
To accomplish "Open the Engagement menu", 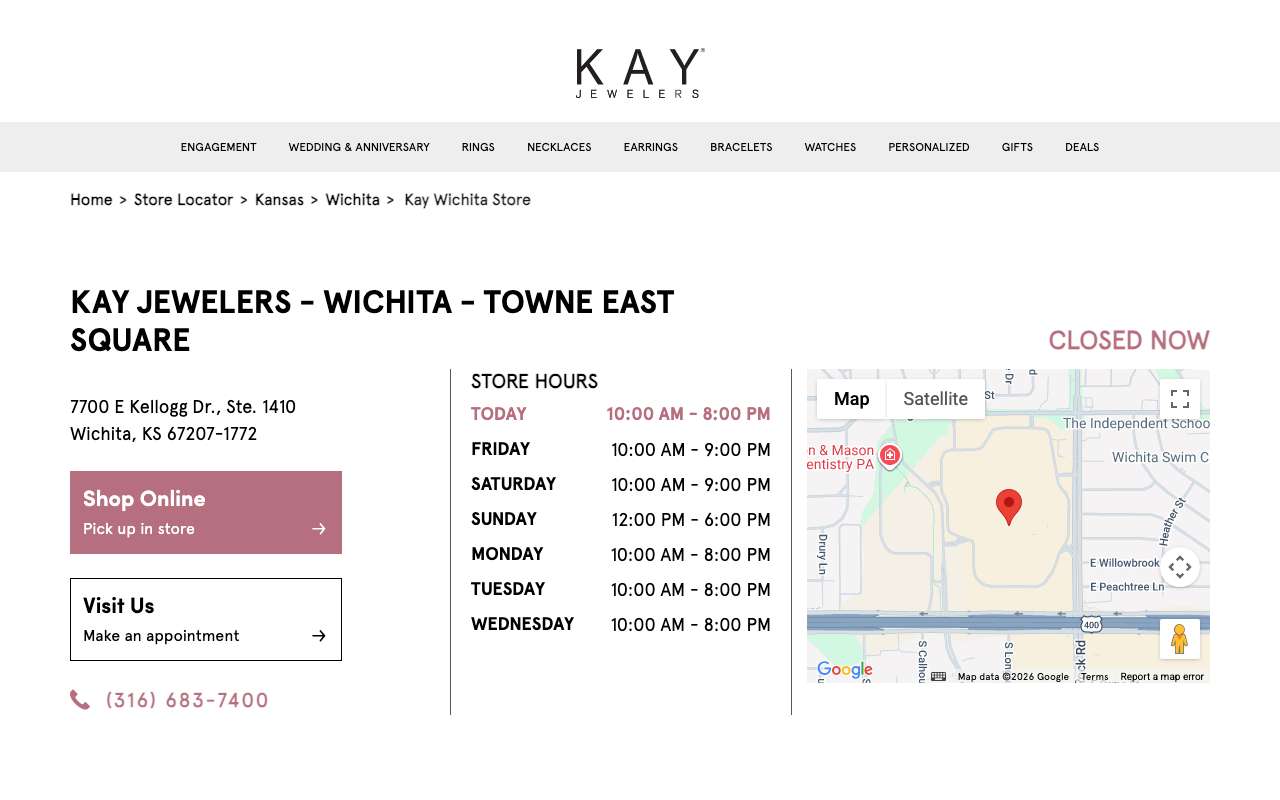I will [x=218, y=147].
